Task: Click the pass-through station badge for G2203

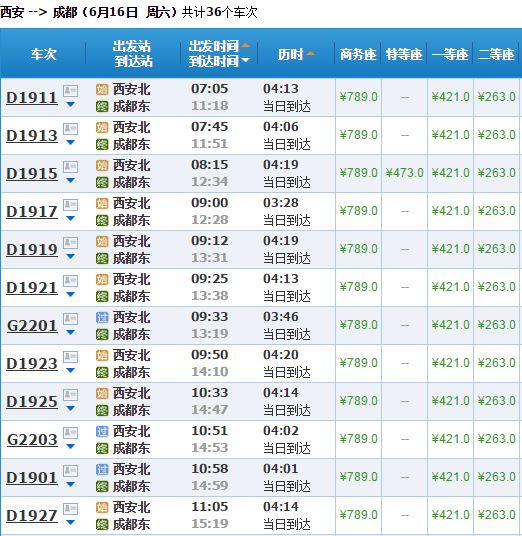Action: point(102,432)
